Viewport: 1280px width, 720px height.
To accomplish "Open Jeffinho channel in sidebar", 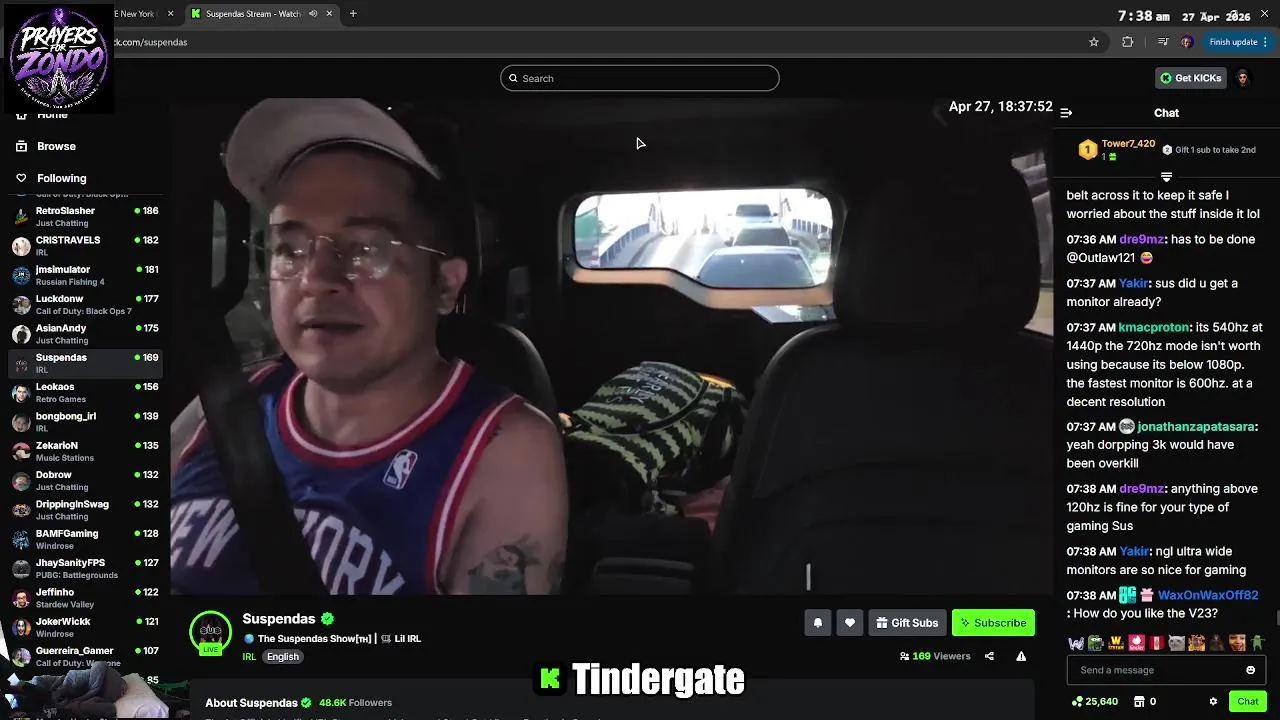I will pos(85,598).
